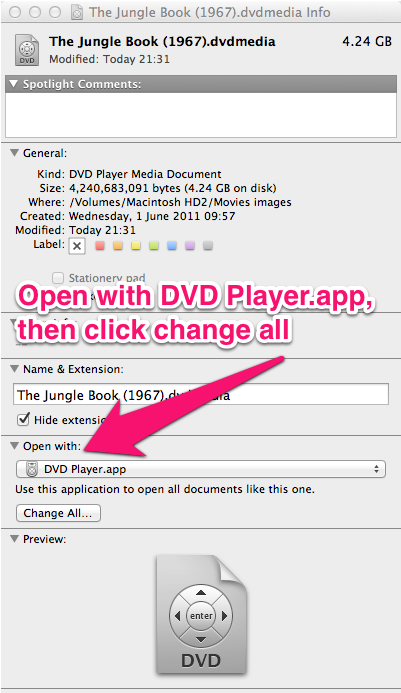Apply the green label color
The height and width of the screenshot is (693, 401).
click(x=154, y=245)
